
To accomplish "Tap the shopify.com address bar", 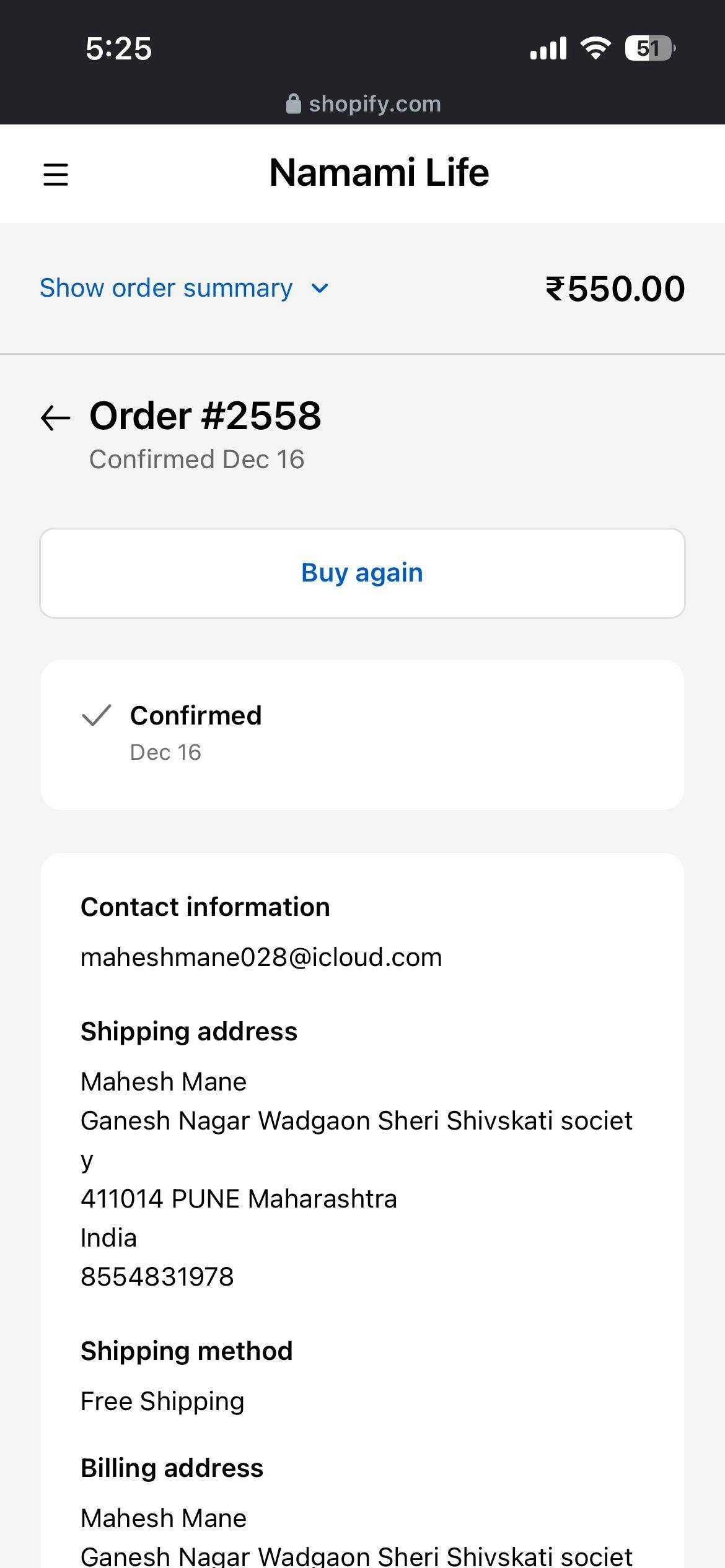I will pos(374,104).
